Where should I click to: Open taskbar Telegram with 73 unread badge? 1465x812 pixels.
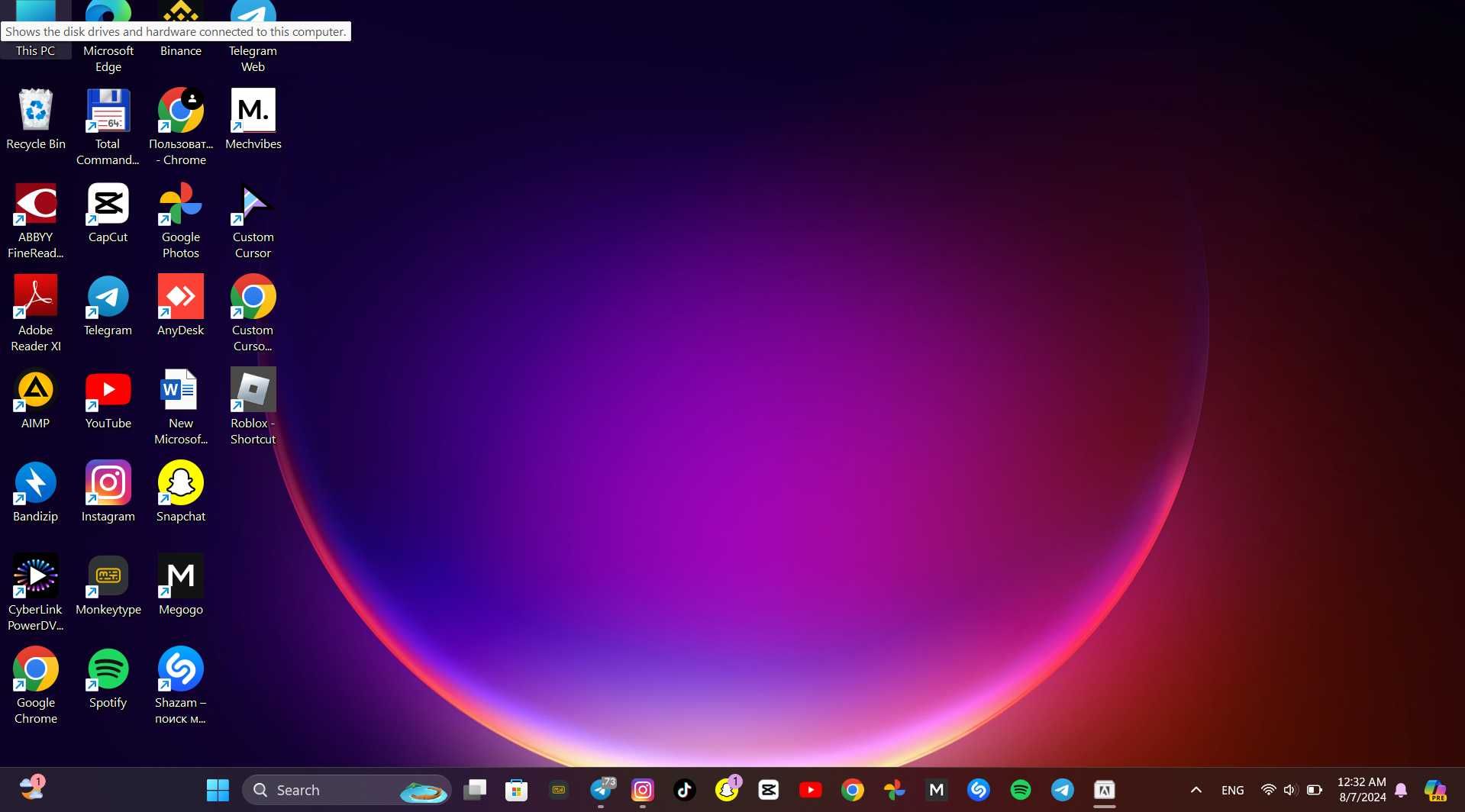[x=602, y=790]
